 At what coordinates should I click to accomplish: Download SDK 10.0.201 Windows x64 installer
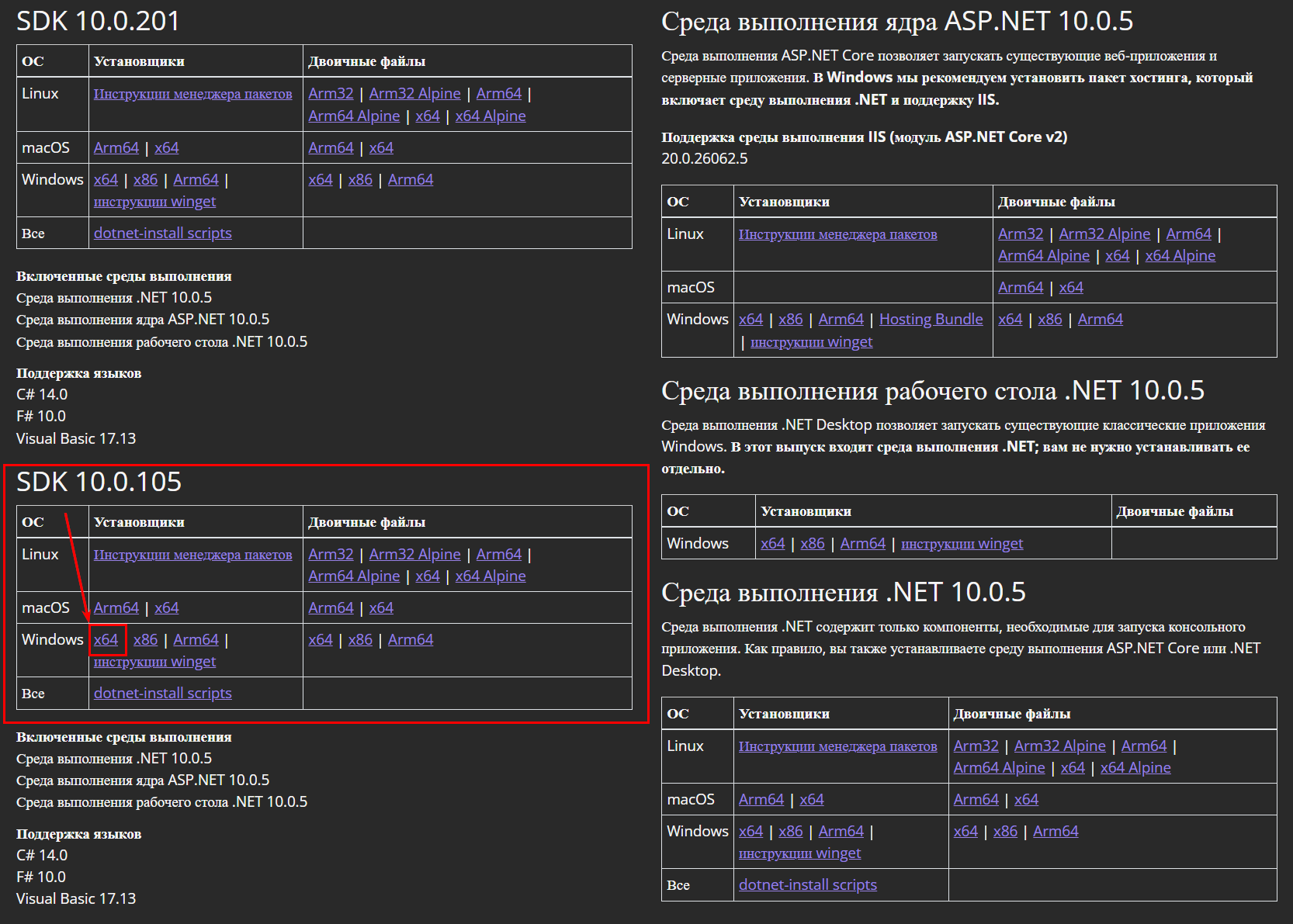click(106, 180)
